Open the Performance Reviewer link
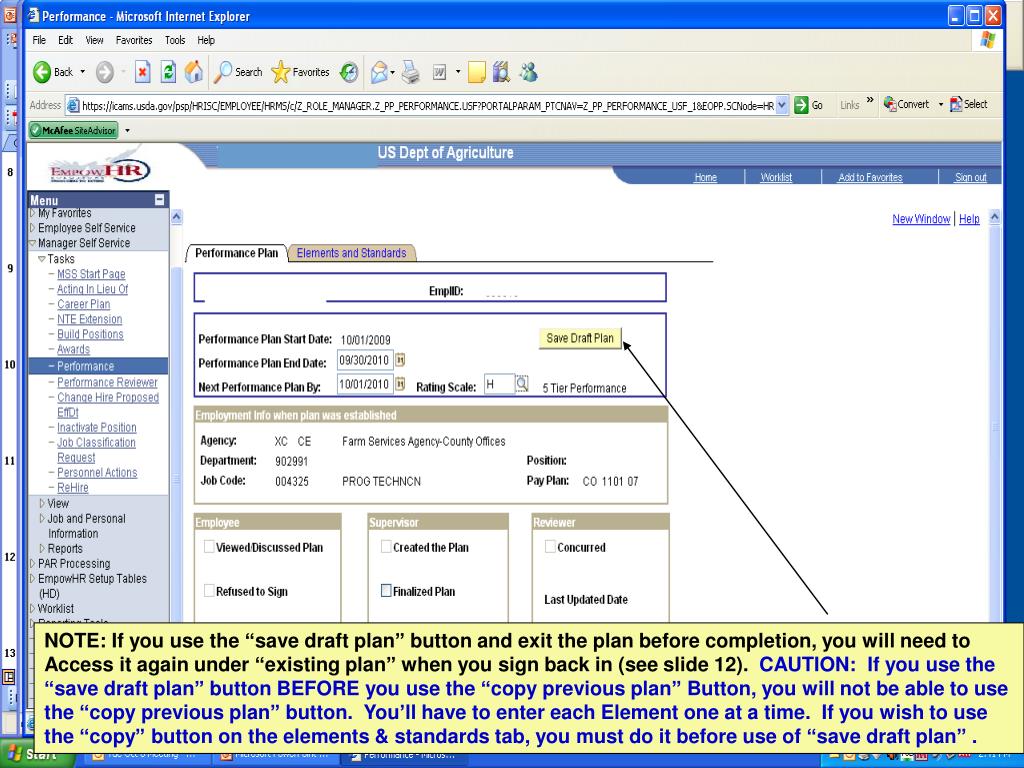This screenshot has width=1024, height=768. tap(107, 382)
